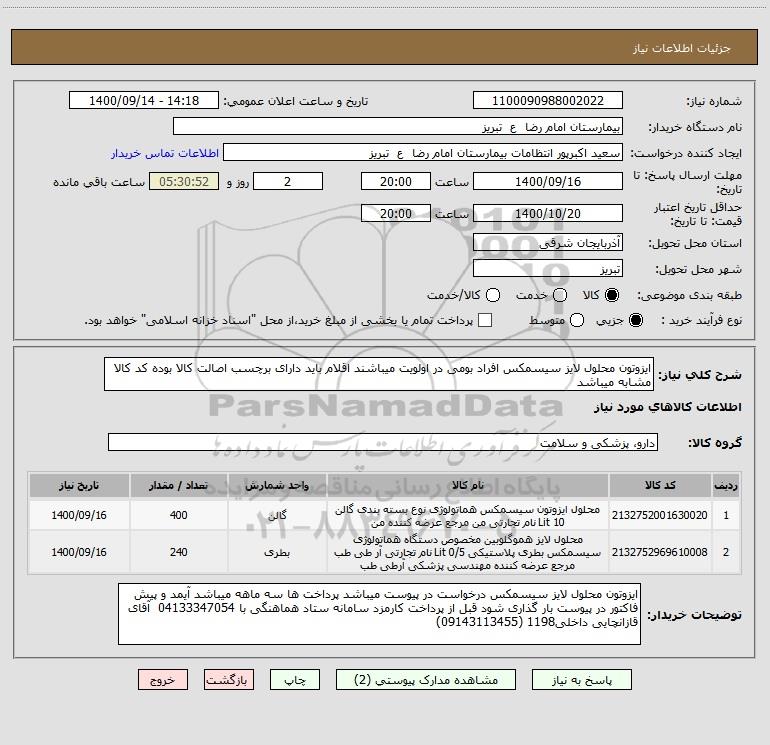
Task: Click the delivery province field آذربایجان شرقی
Action: pyautogui.click(x=548, y=242)
